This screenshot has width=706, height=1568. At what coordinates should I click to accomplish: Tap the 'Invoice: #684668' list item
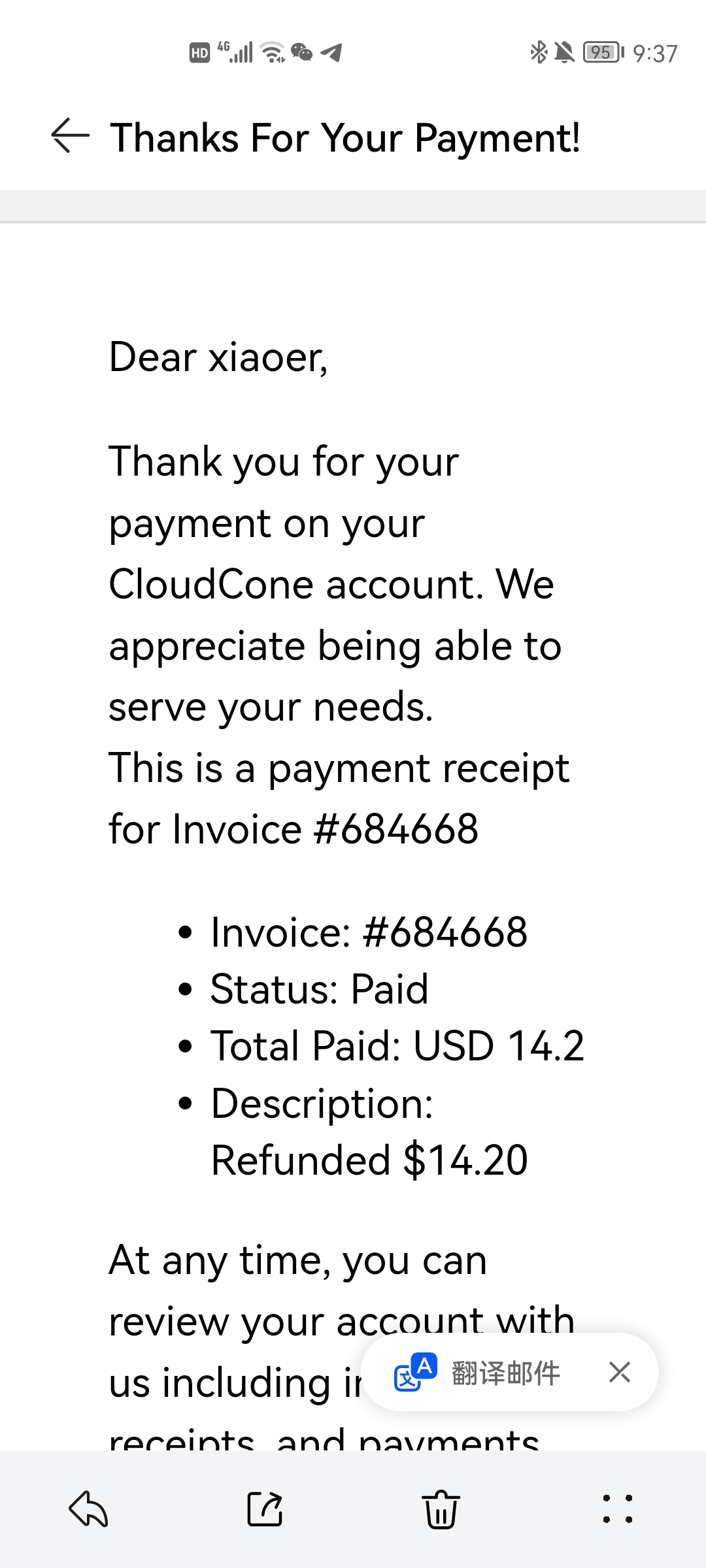369,932
